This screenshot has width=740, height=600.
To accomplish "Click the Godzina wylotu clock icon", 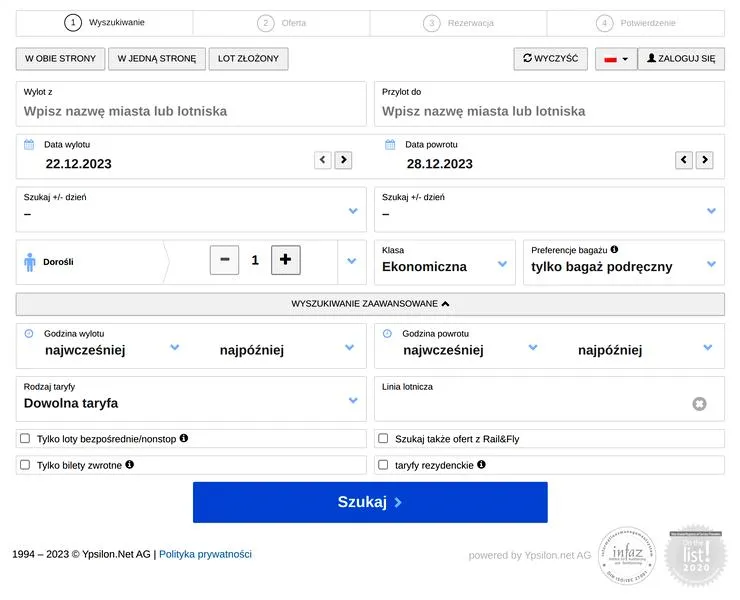I will tap(29, 334).
